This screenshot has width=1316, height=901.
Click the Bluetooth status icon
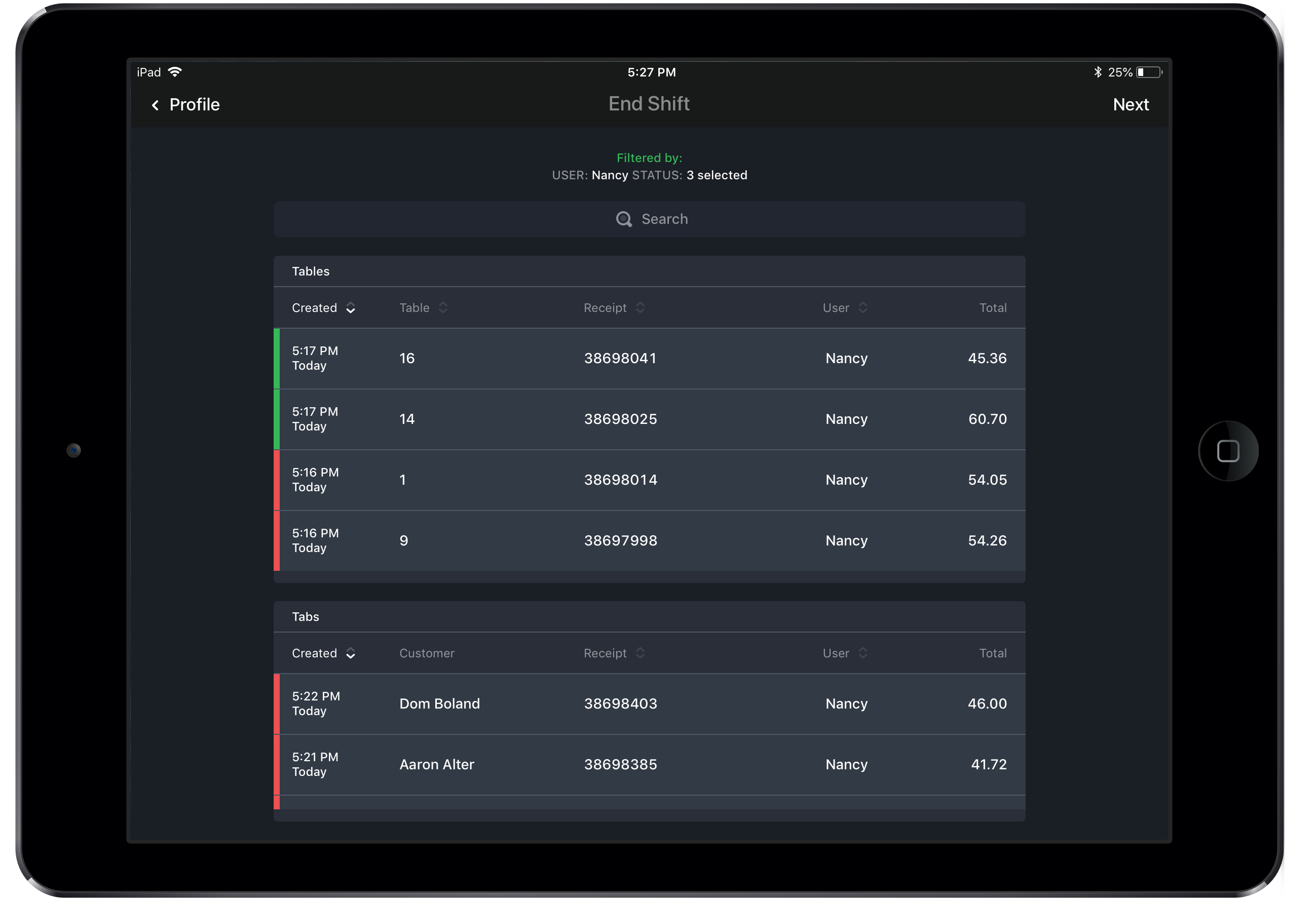1098,72
